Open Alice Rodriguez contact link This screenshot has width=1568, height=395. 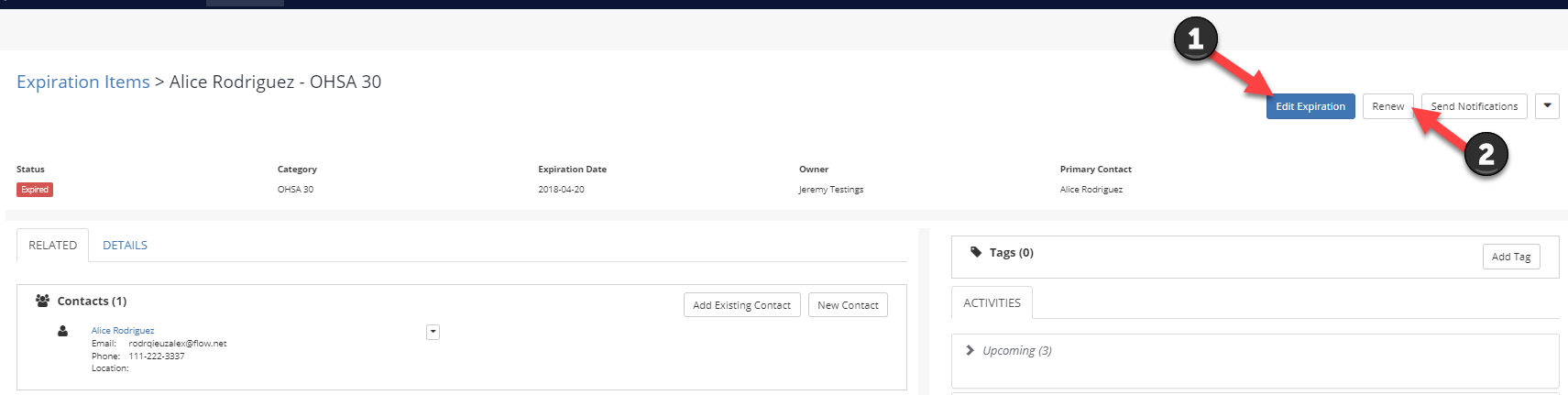123,331
